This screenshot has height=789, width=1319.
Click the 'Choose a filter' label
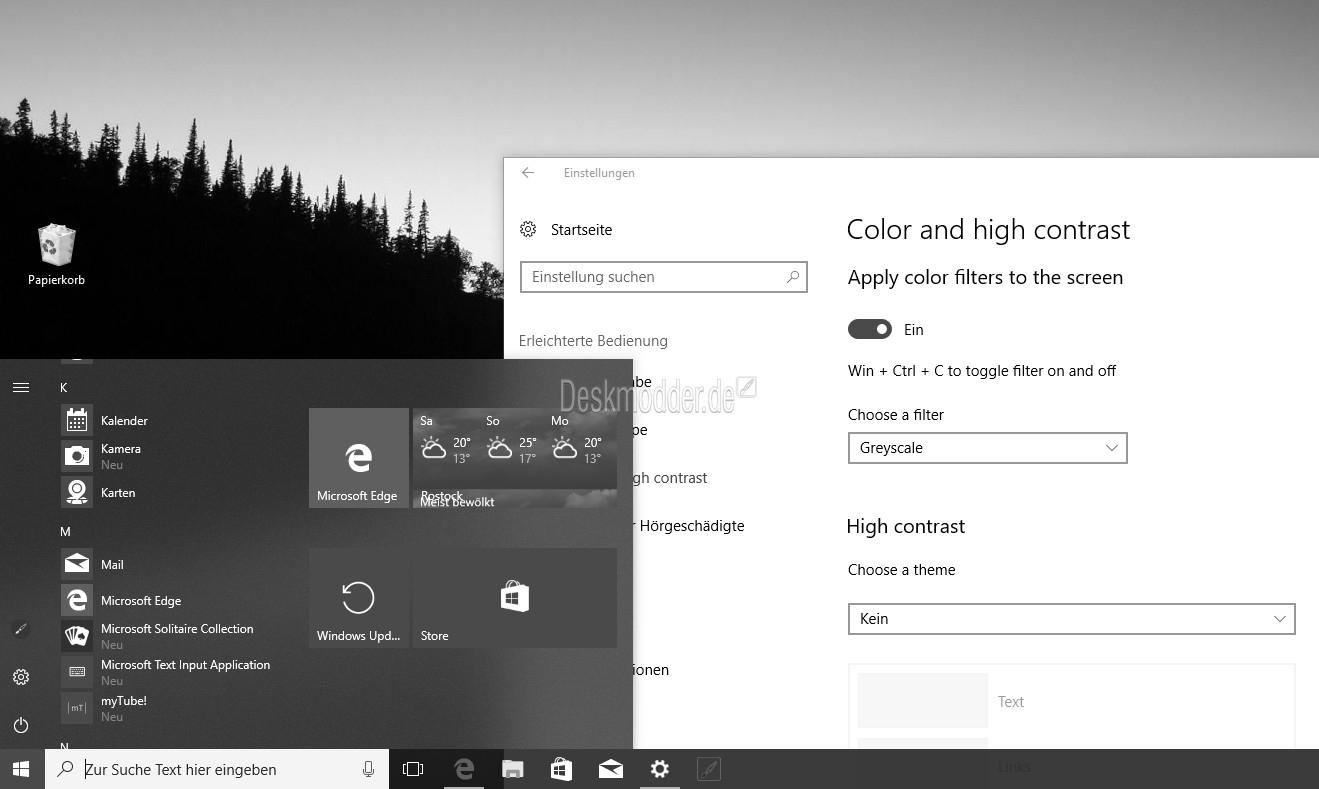pos(896,415)
